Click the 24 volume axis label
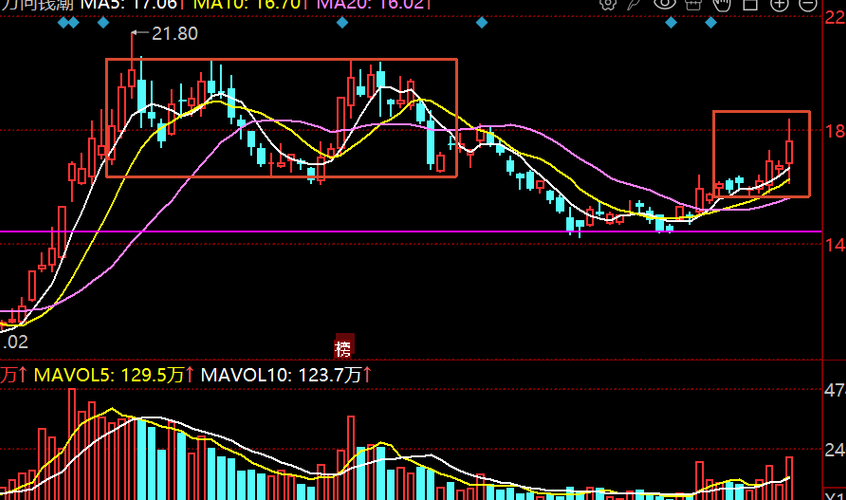 [x=835, y=449]
